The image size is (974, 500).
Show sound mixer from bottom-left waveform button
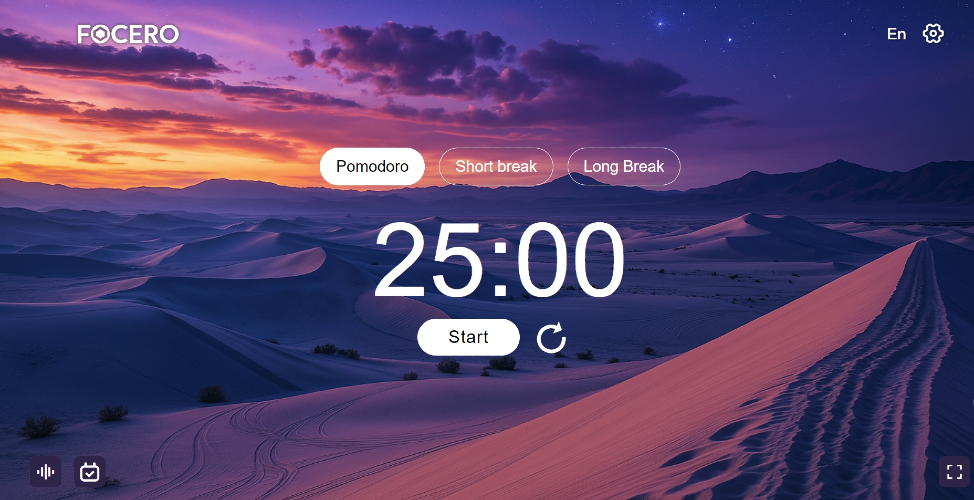tap(45, 472)
